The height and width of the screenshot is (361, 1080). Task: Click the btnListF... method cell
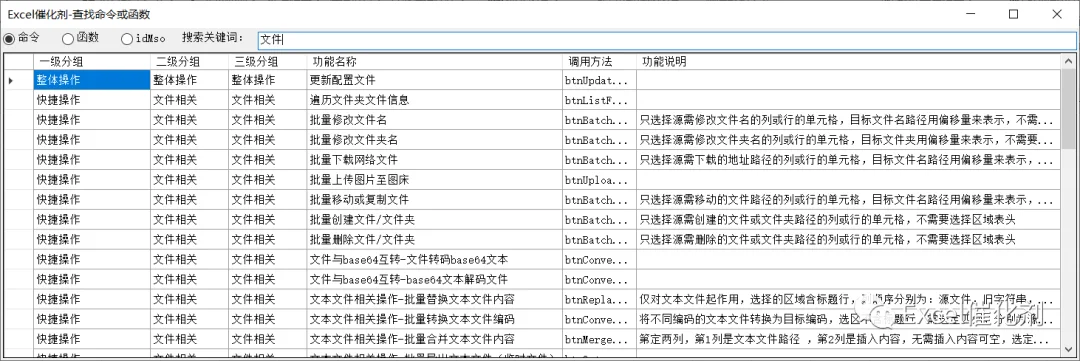pos(599,100)
